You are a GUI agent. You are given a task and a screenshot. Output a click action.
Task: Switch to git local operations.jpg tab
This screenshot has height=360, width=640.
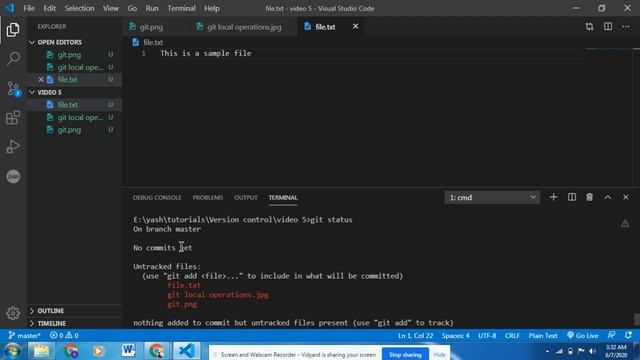point(244,27)
